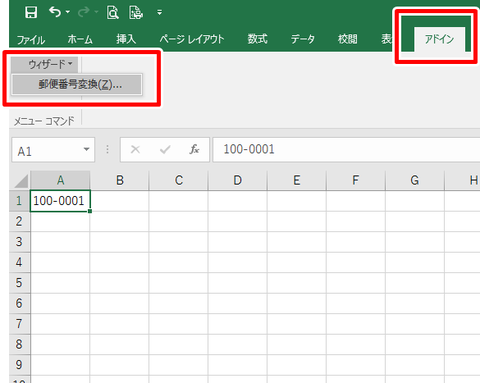Select column D header
The width and height of the screenshot is (480, 383).
(x=238, y=180)
